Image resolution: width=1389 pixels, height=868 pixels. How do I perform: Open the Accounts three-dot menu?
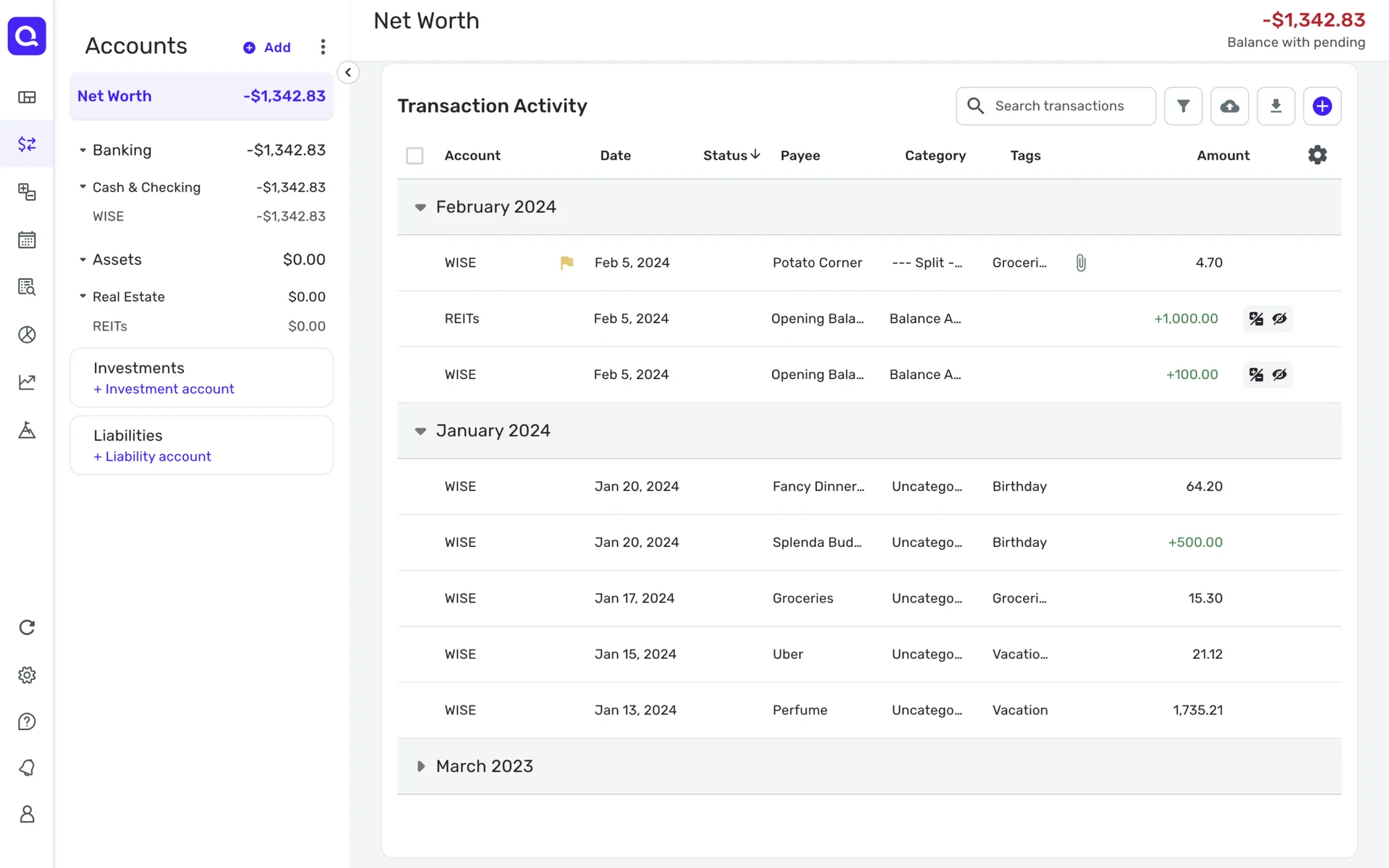tap(323, 47)
